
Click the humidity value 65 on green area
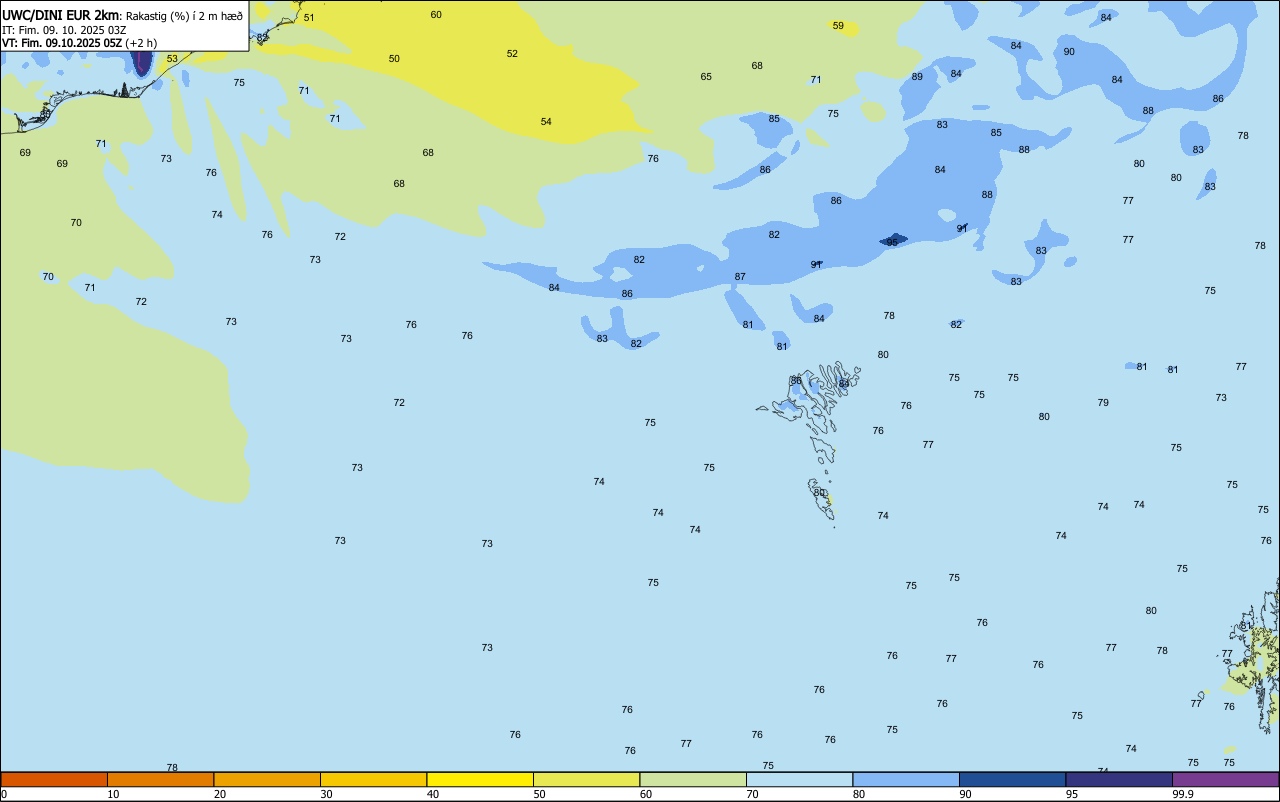click(x=706, y=77)
